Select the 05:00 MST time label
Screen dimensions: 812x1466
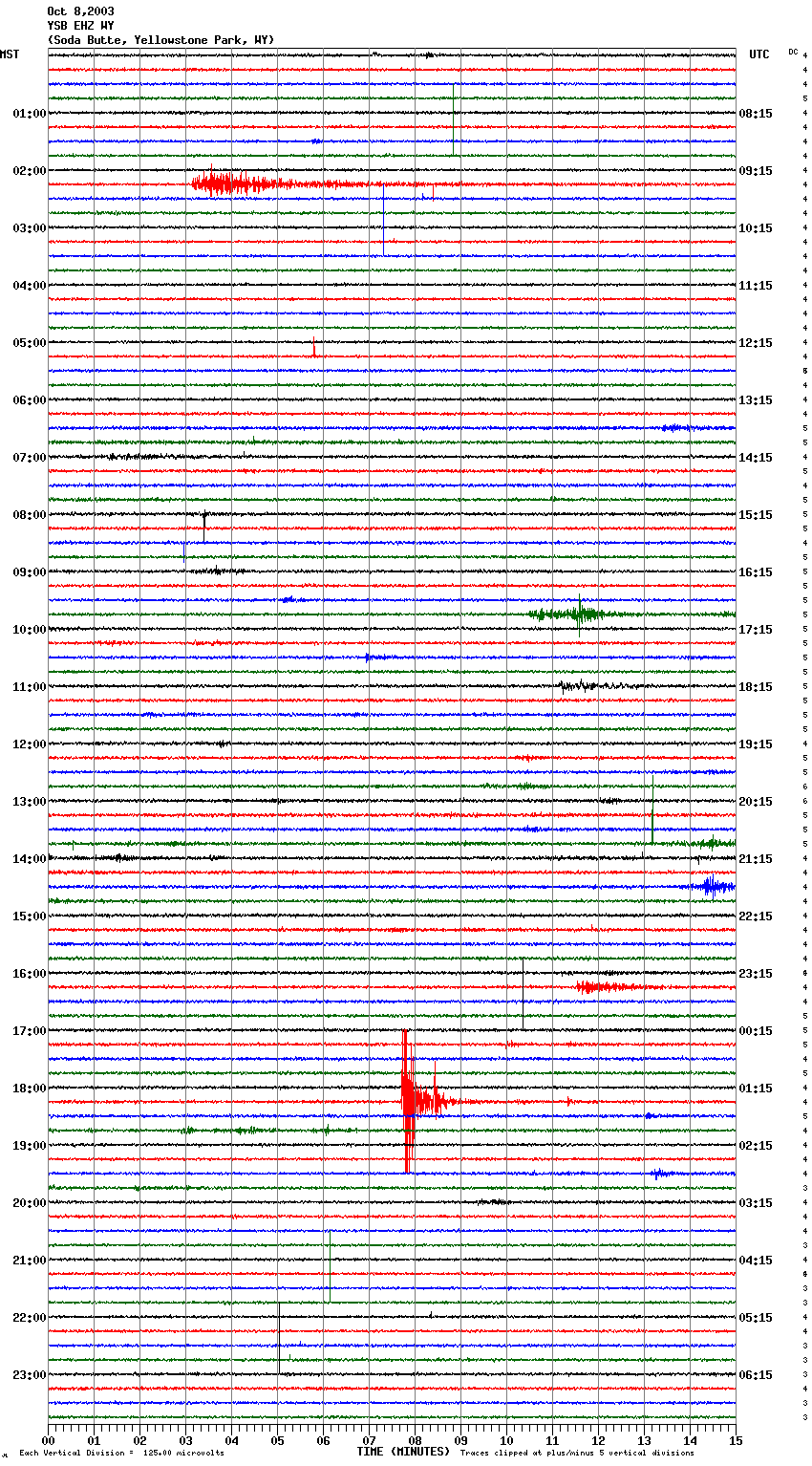[x=30, y=343]
